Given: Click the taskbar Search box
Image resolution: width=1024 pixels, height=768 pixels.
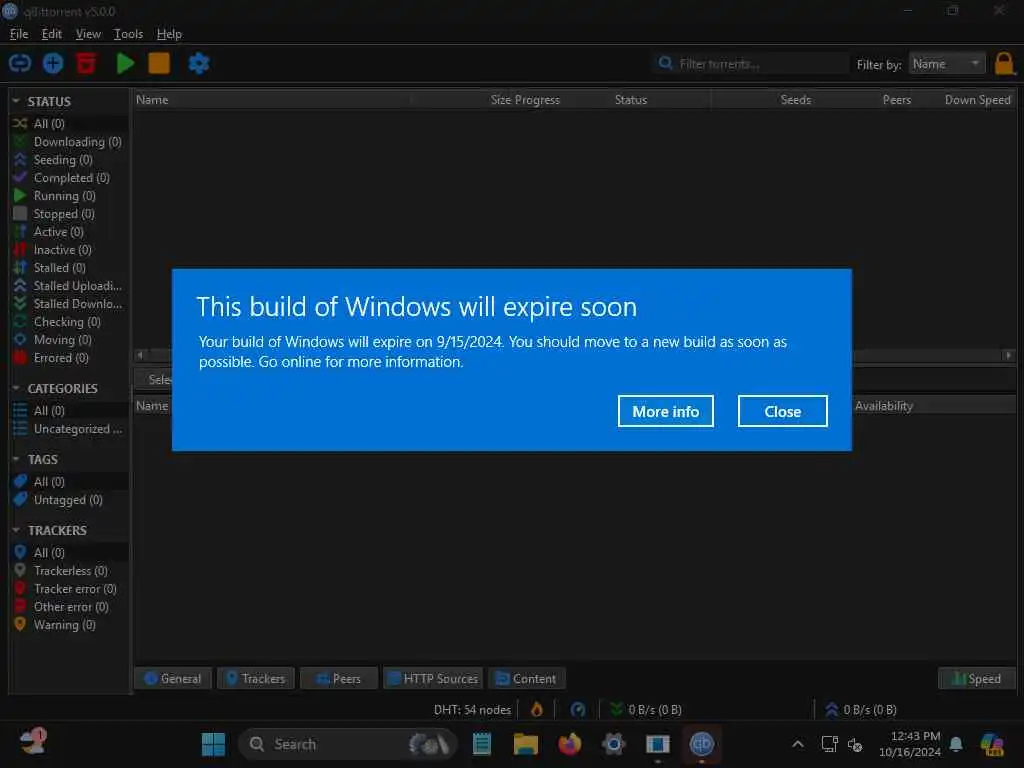Looking at the screenshot, I should [x=347, y=744].
